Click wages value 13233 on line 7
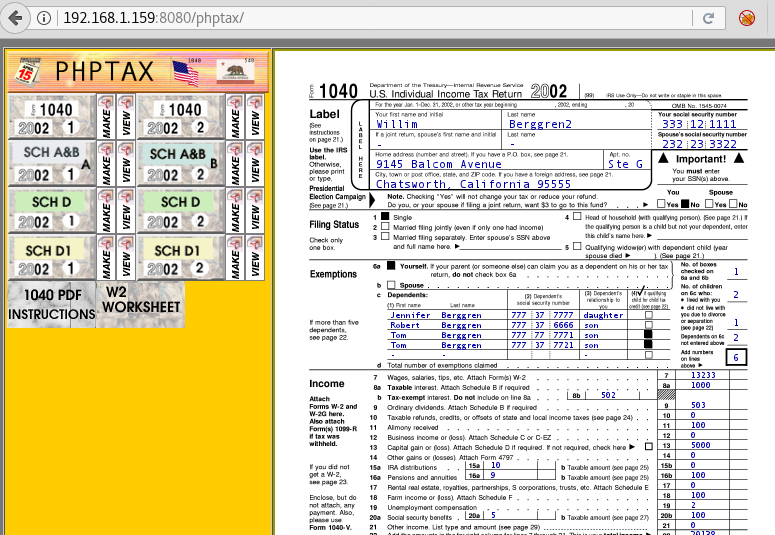 703,375
